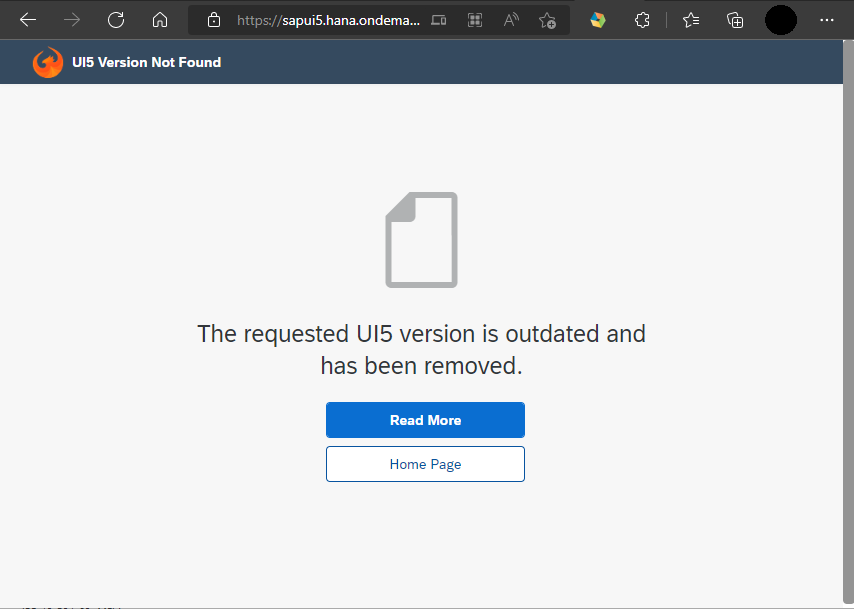The image size is (854, 609).
Task: Activate the Read Aloud icon
Action: click(511, 21)
